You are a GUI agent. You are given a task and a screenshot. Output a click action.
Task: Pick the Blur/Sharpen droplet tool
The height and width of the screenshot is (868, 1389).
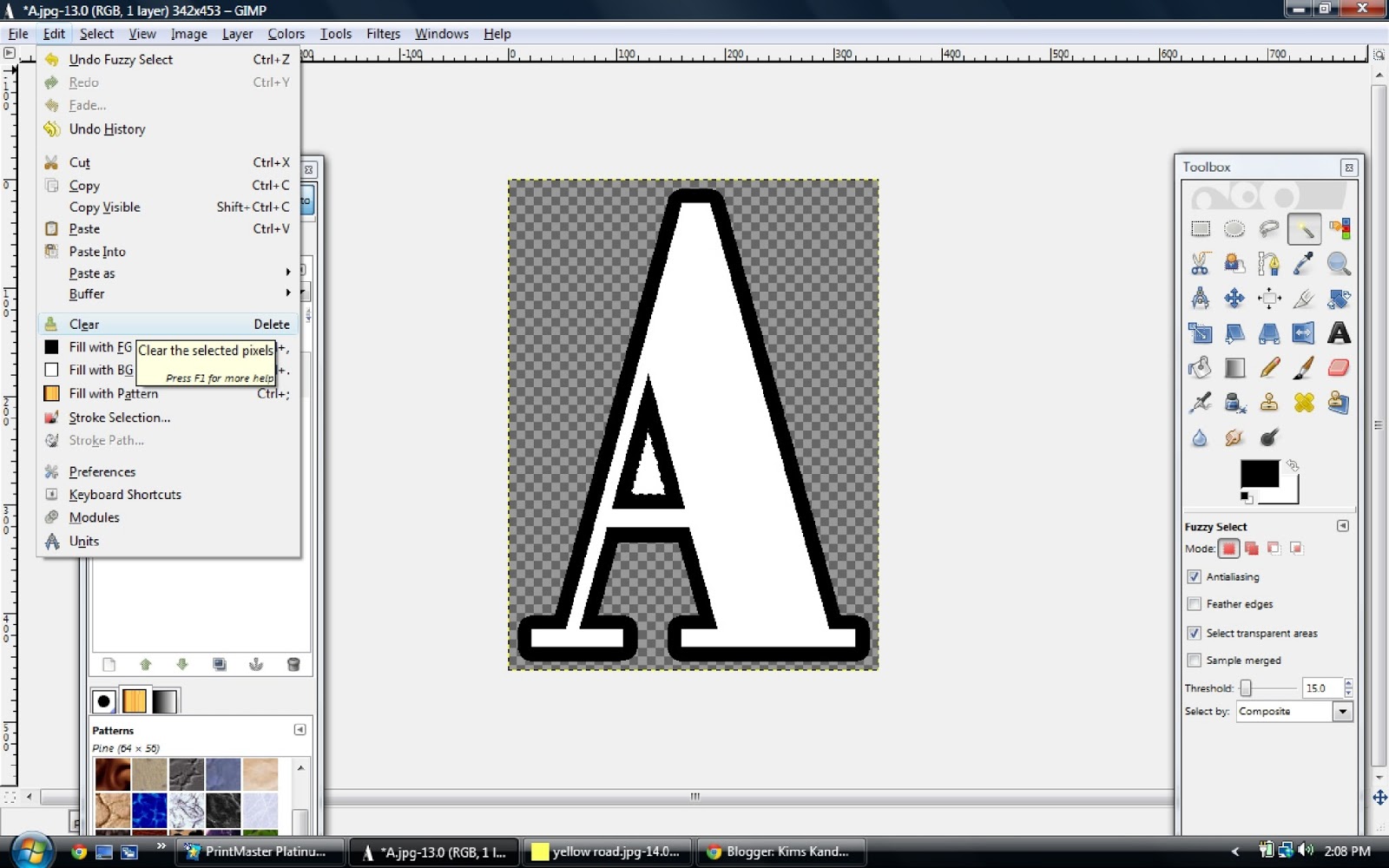pos(1200,437)
